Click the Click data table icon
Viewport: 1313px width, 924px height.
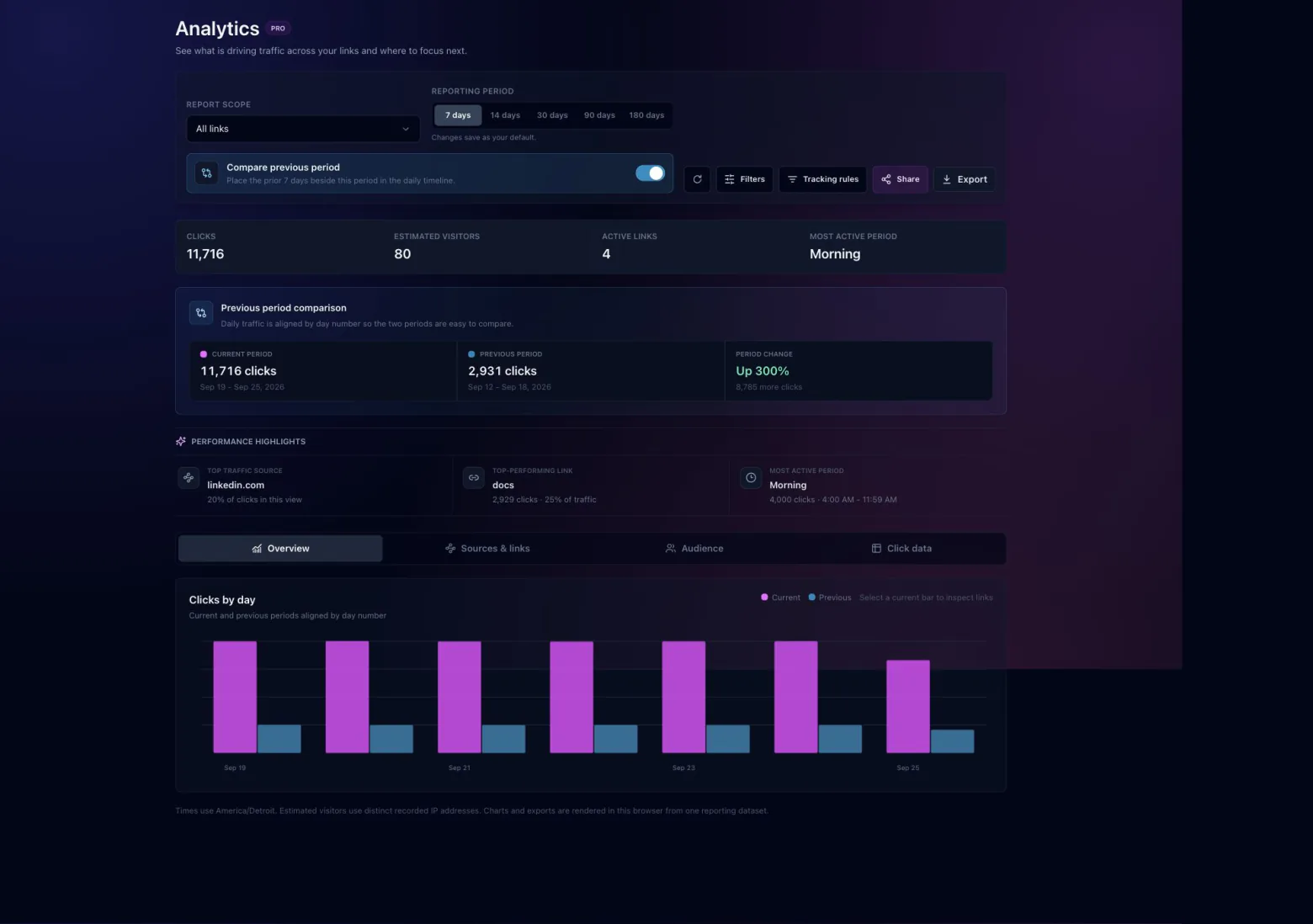click(x=876, y=549)
